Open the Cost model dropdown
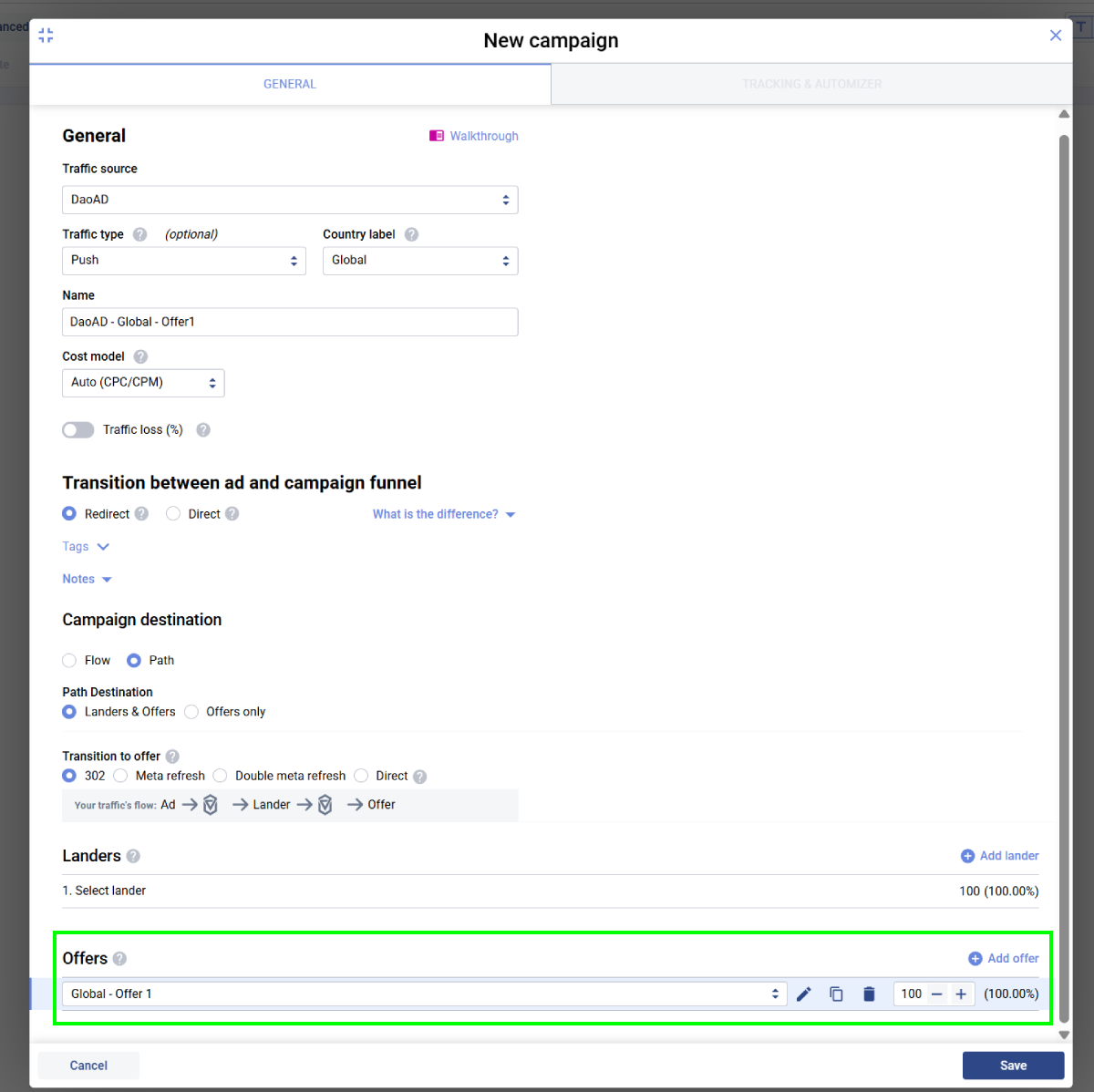The width and height of the screenshot is (1094, 1092). point(143,383)
